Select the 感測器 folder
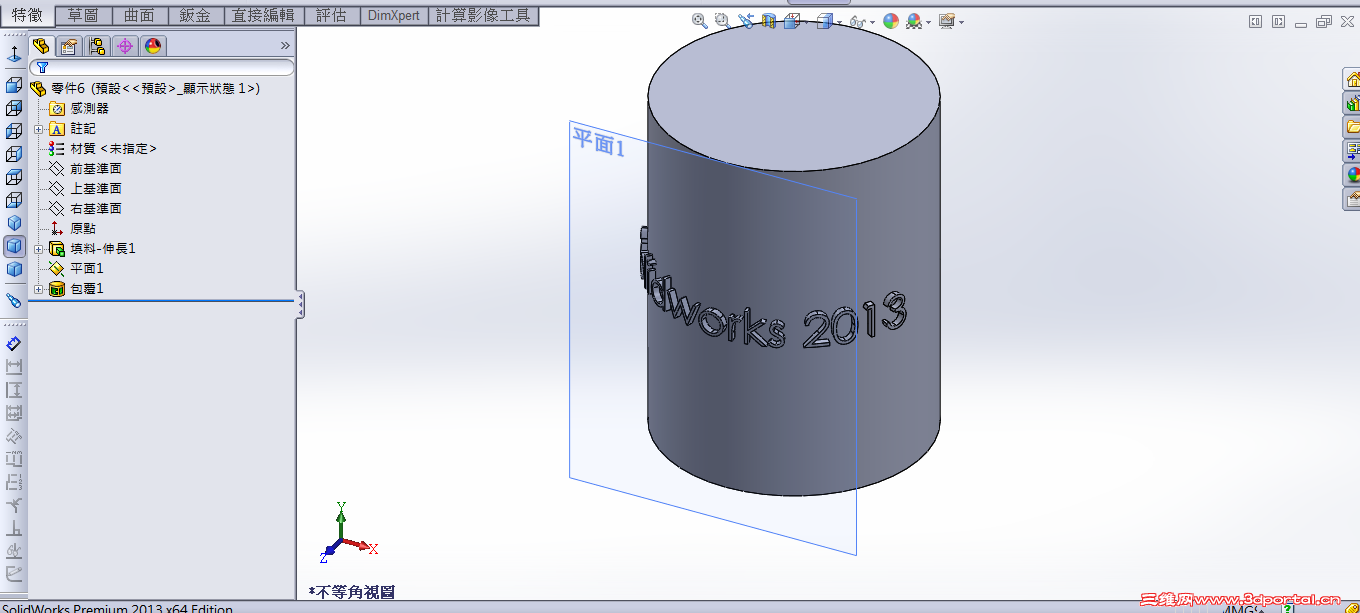The width and height of the screenshot is (1360, 613). click(79, 108)
